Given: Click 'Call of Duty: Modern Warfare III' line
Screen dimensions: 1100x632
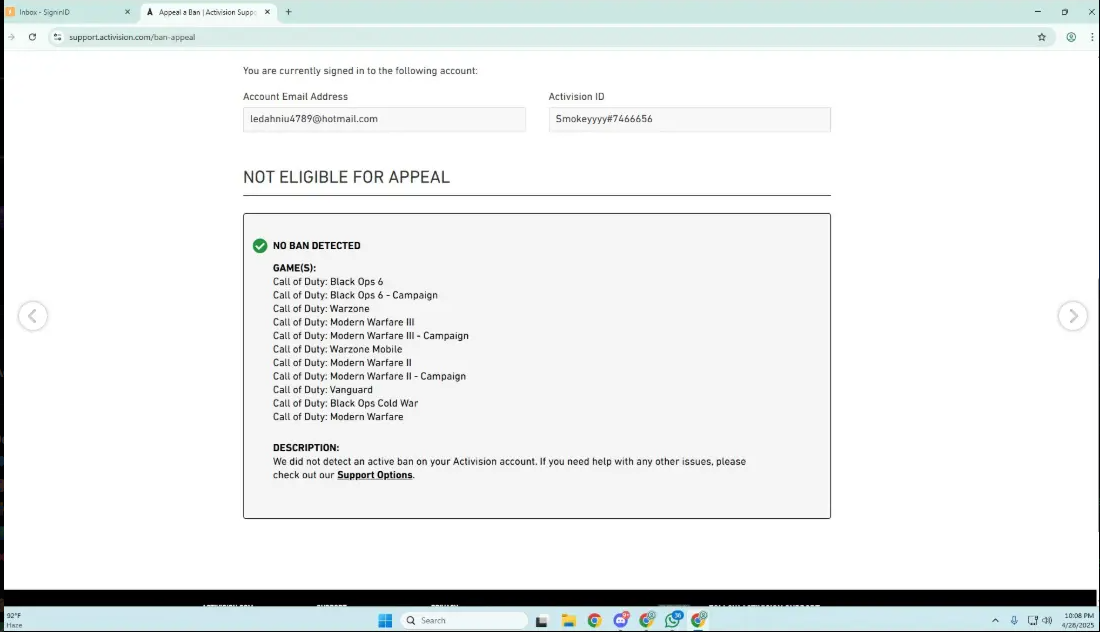Looking at the screenshot, I should click(344, 322).
